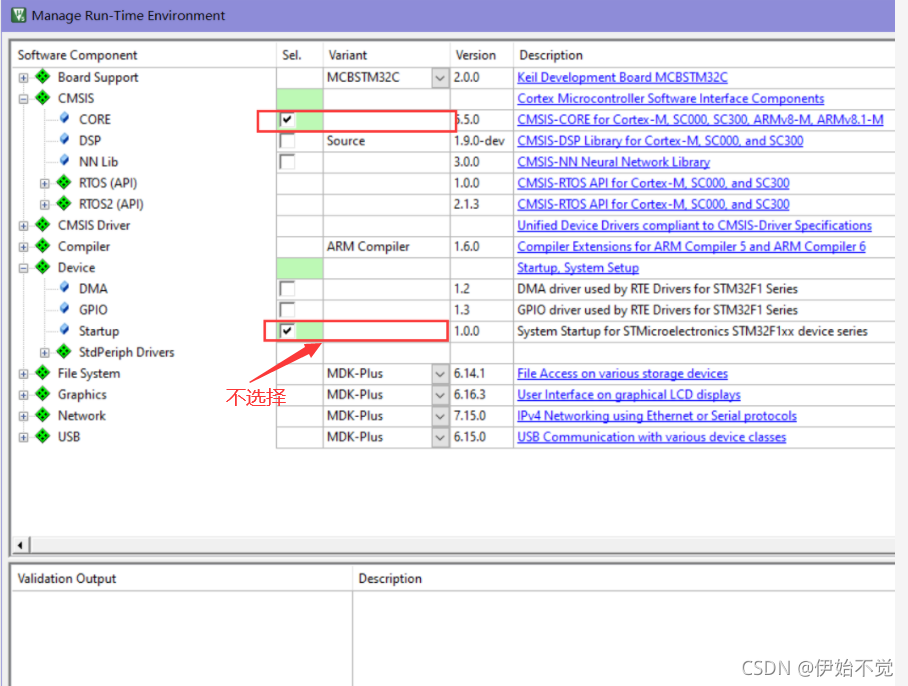The image size is (908, 686).
Task: Open the MCBSTM32C variant dropdown
Action: [x=440, y=78]
